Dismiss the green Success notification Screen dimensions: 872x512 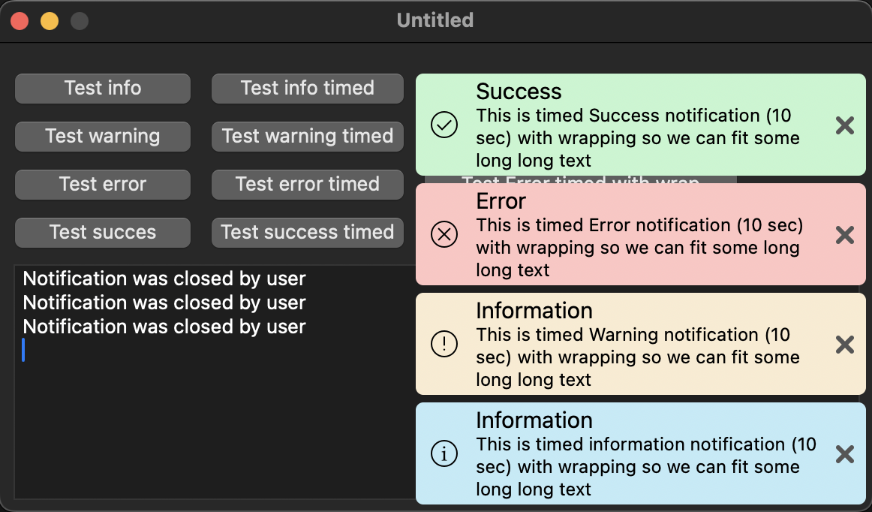pyautogui.click(x=845, y=125)
